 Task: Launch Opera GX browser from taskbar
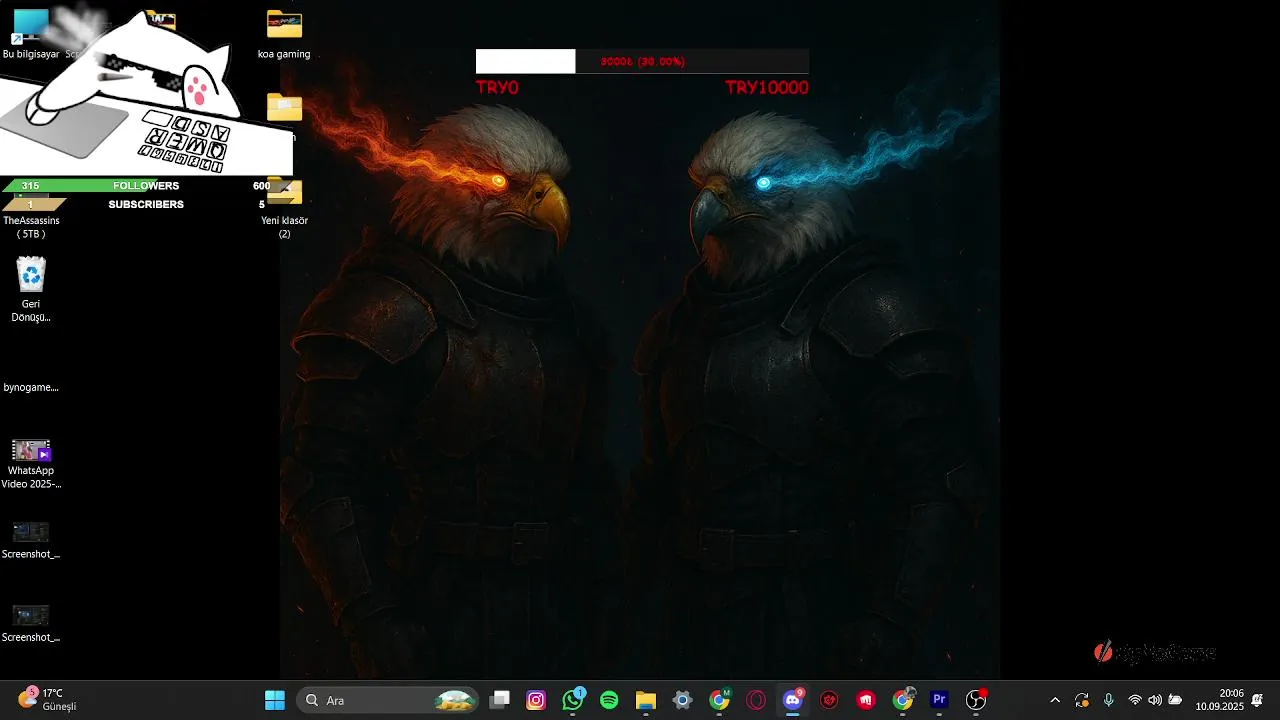[756, 700]
